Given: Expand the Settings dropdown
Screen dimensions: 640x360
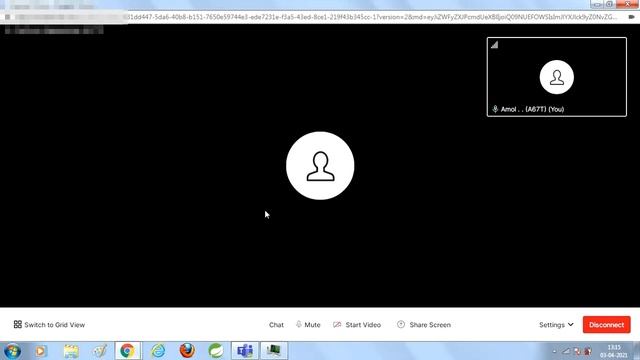Looking at the screenshot, I should click(556, 325).
